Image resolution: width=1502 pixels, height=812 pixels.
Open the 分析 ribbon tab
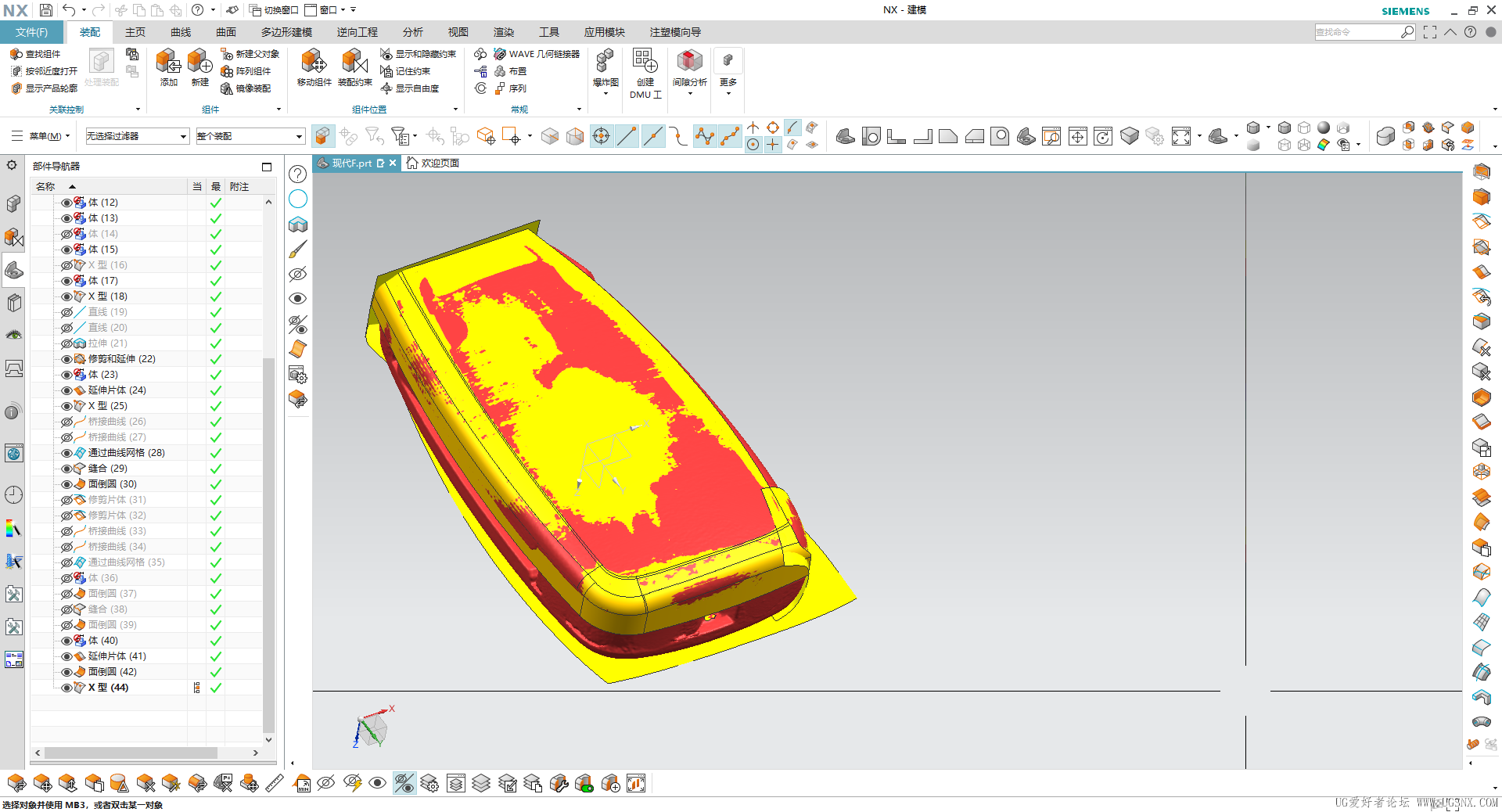(412, 32)
